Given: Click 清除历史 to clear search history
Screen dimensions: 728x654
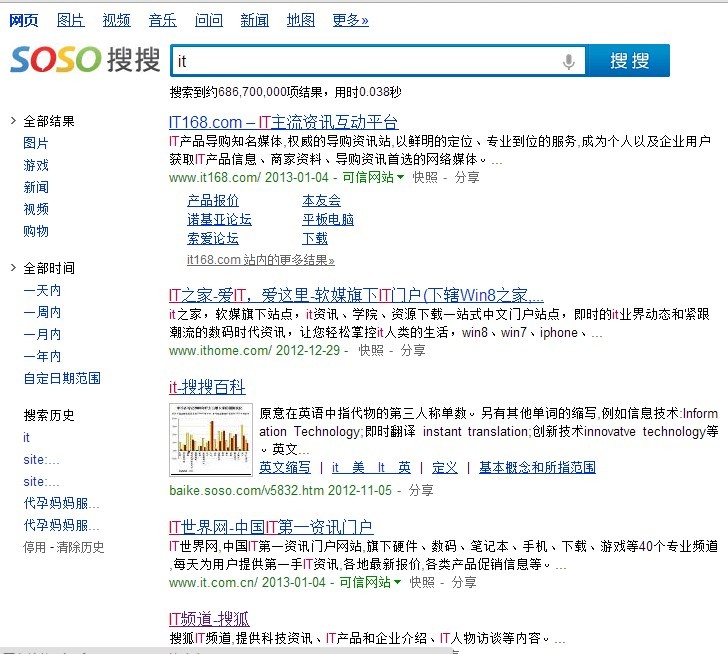Looking at the screenshot, I should (x=80, y=547).
